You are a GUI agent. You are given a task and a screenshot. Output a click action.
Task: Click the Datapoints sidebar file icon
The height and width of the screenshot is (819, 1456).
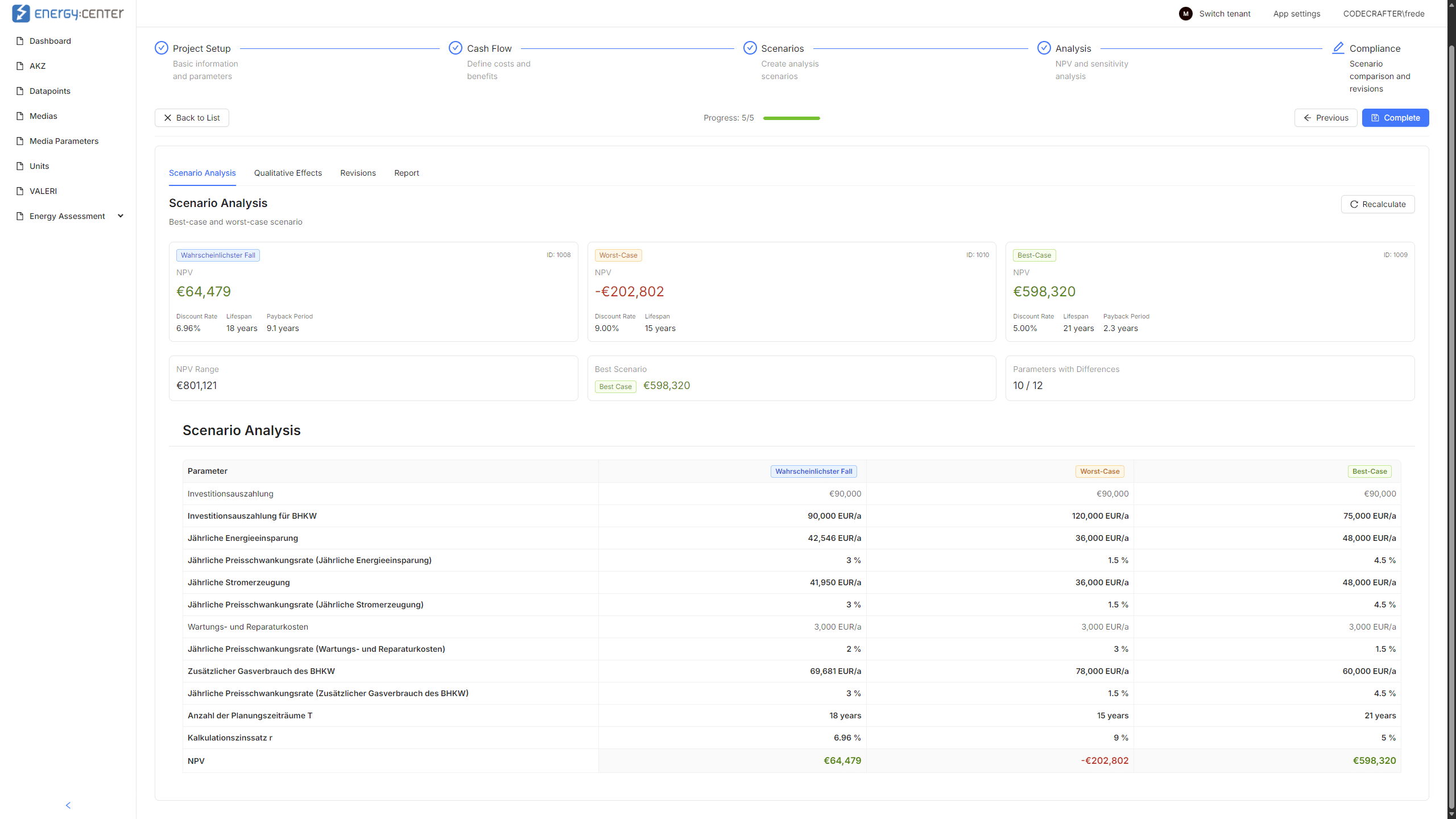tap(20, 91)
